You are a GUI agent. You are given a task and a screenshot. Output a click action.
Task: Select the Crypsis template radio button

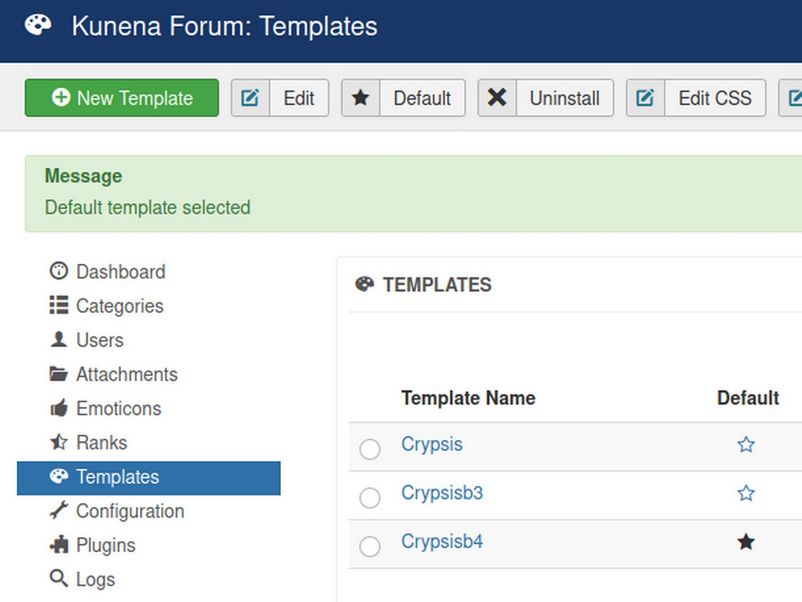370,449
